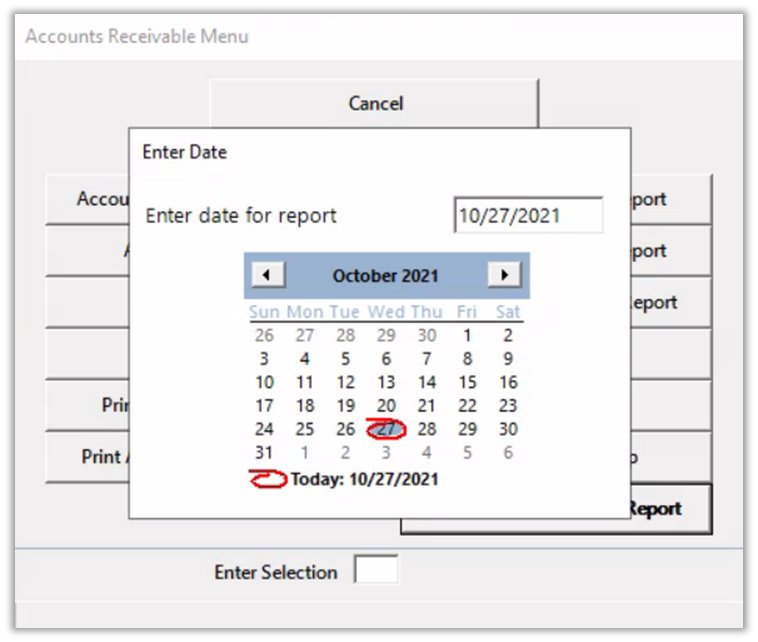The height and width of the screenshot is (642, 758).
Task: Click September 26 in the leading row
Action: 264,335
